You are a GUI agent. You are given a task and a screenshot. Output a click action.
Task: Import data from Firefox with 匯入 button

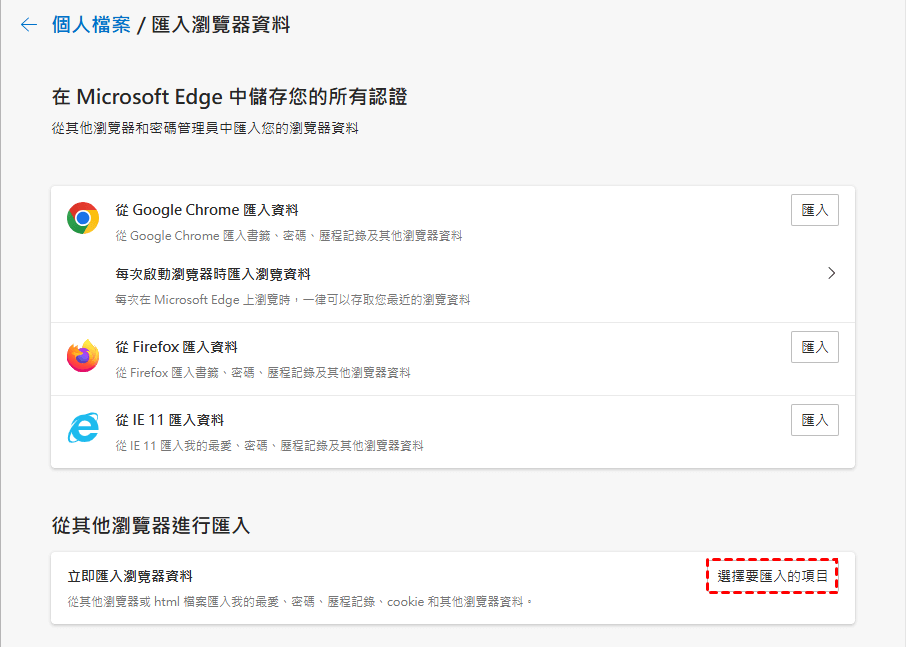(815, 347)
